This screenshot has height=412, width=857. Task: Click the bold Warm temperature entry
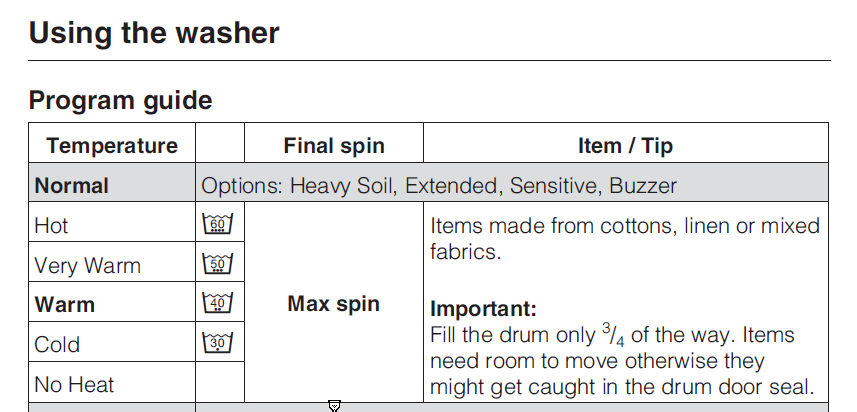click(x=64, y=304)
